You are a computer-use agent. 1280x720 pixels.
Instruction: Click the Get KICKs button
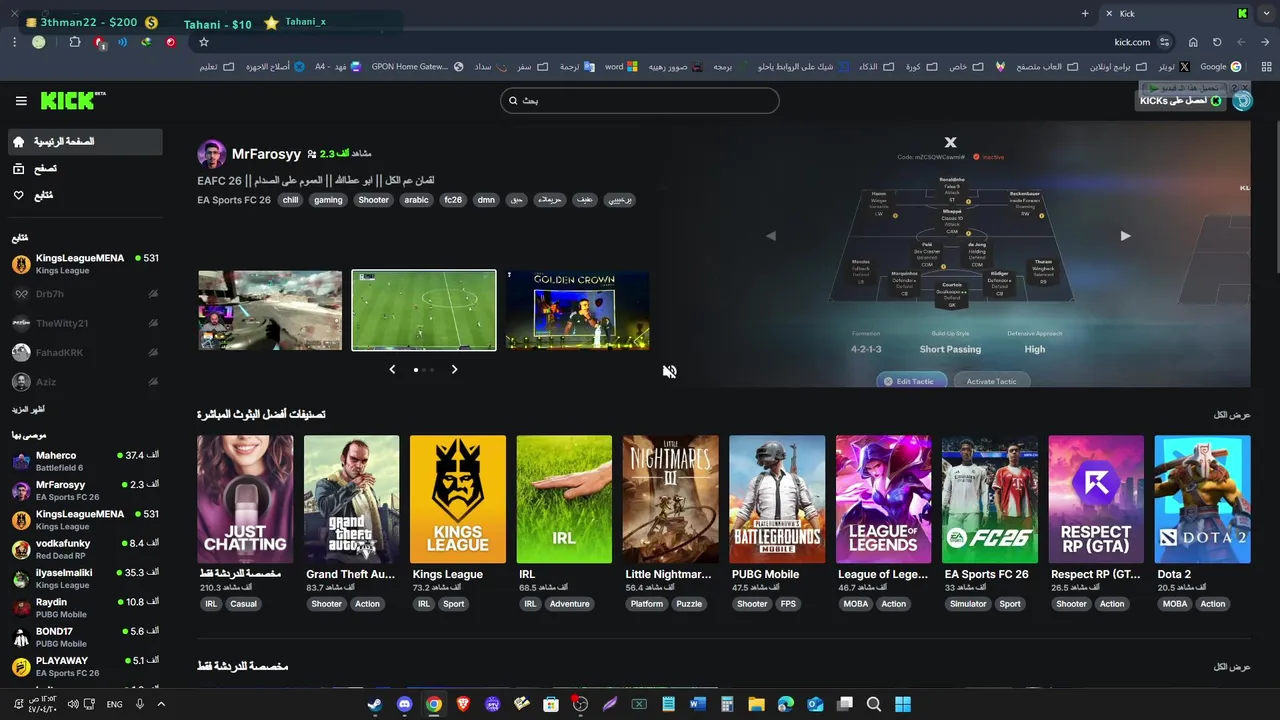tap(1182, 100)
